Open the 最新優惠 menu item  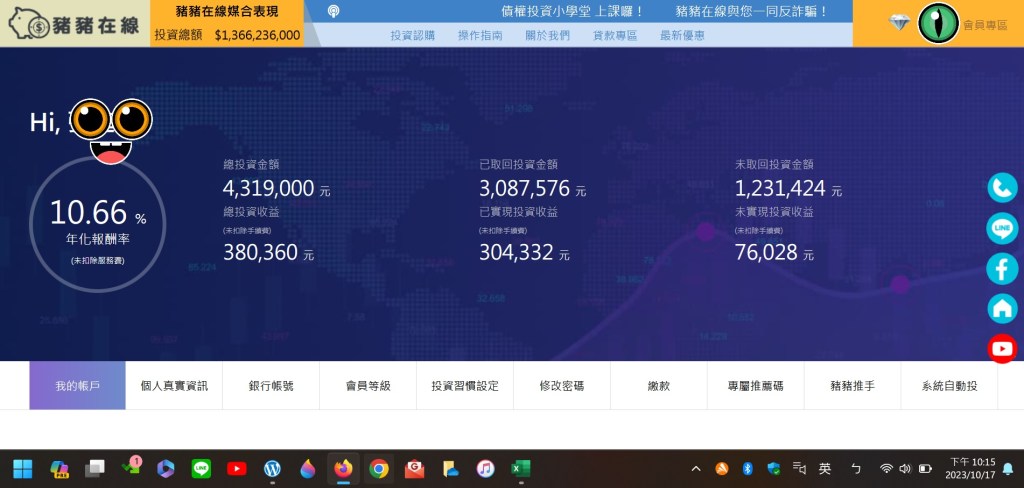(x=682, y=35)
